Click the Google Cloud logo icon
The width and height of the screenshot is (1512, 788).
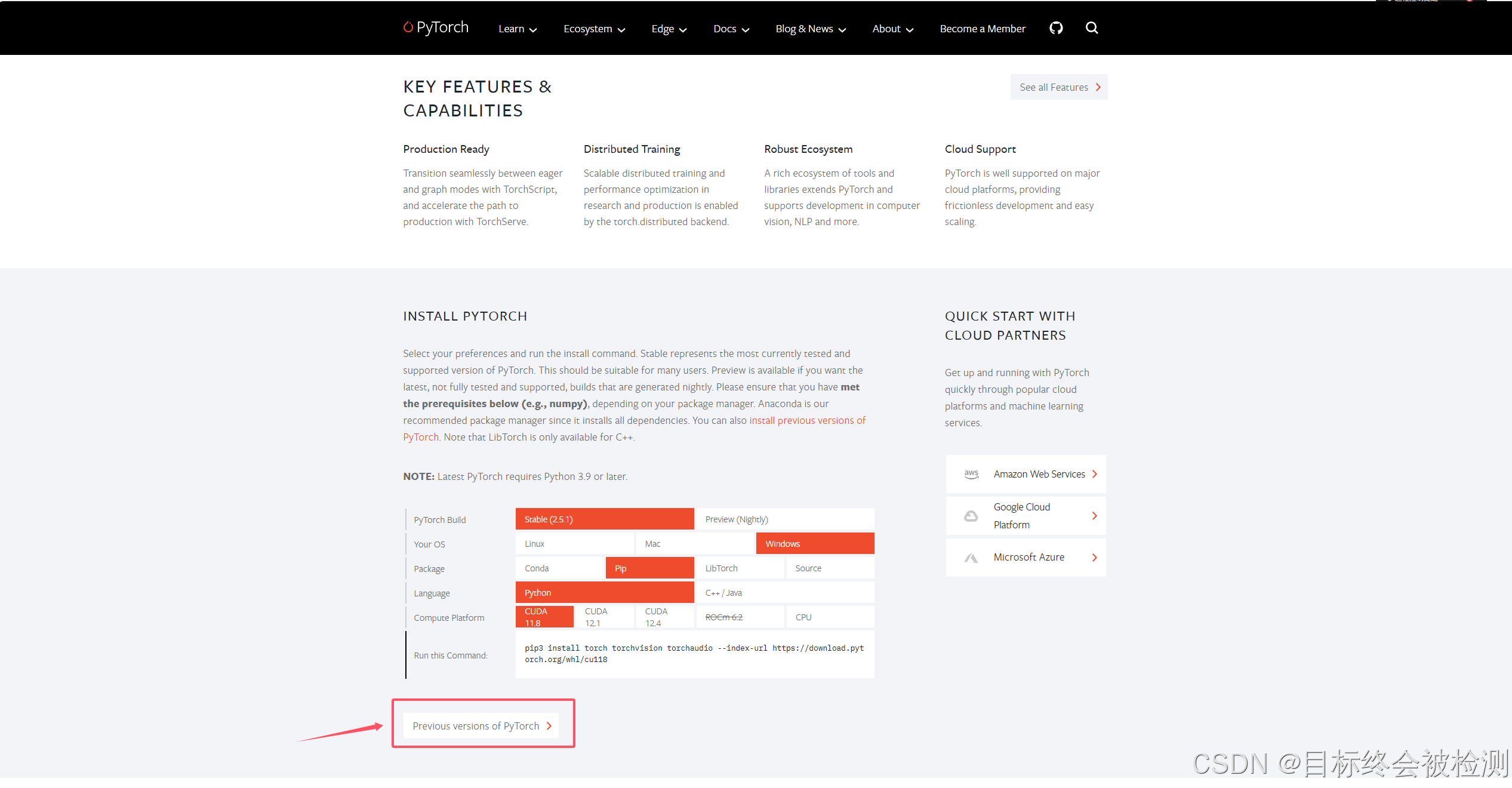[x=971, y=516]
